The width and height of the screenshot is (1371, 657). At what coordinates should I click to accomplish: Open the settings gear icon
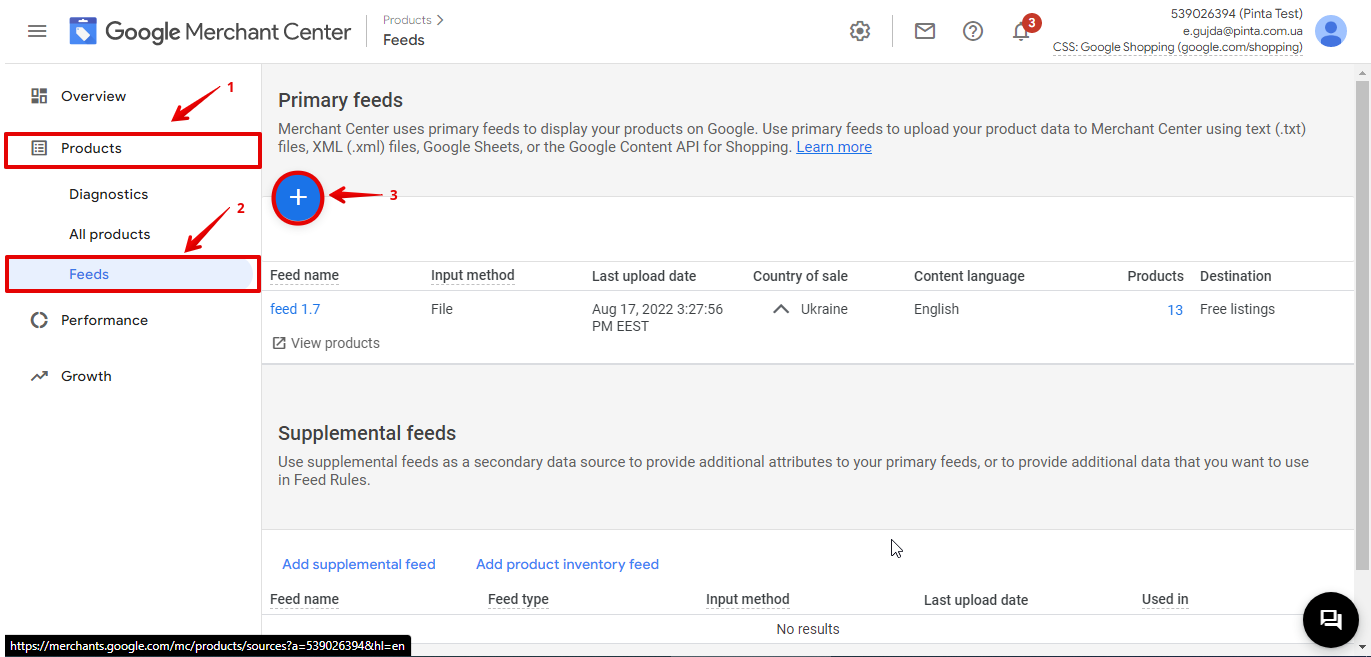[860, 31]
